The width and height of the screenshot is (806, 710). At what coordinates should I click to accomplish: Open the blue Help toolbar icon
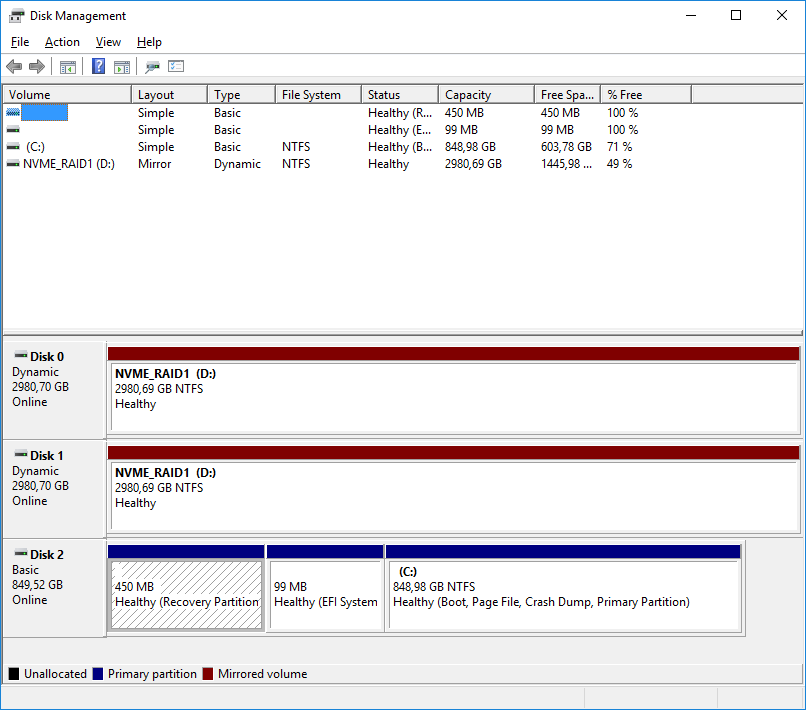[x=98, y=66]
